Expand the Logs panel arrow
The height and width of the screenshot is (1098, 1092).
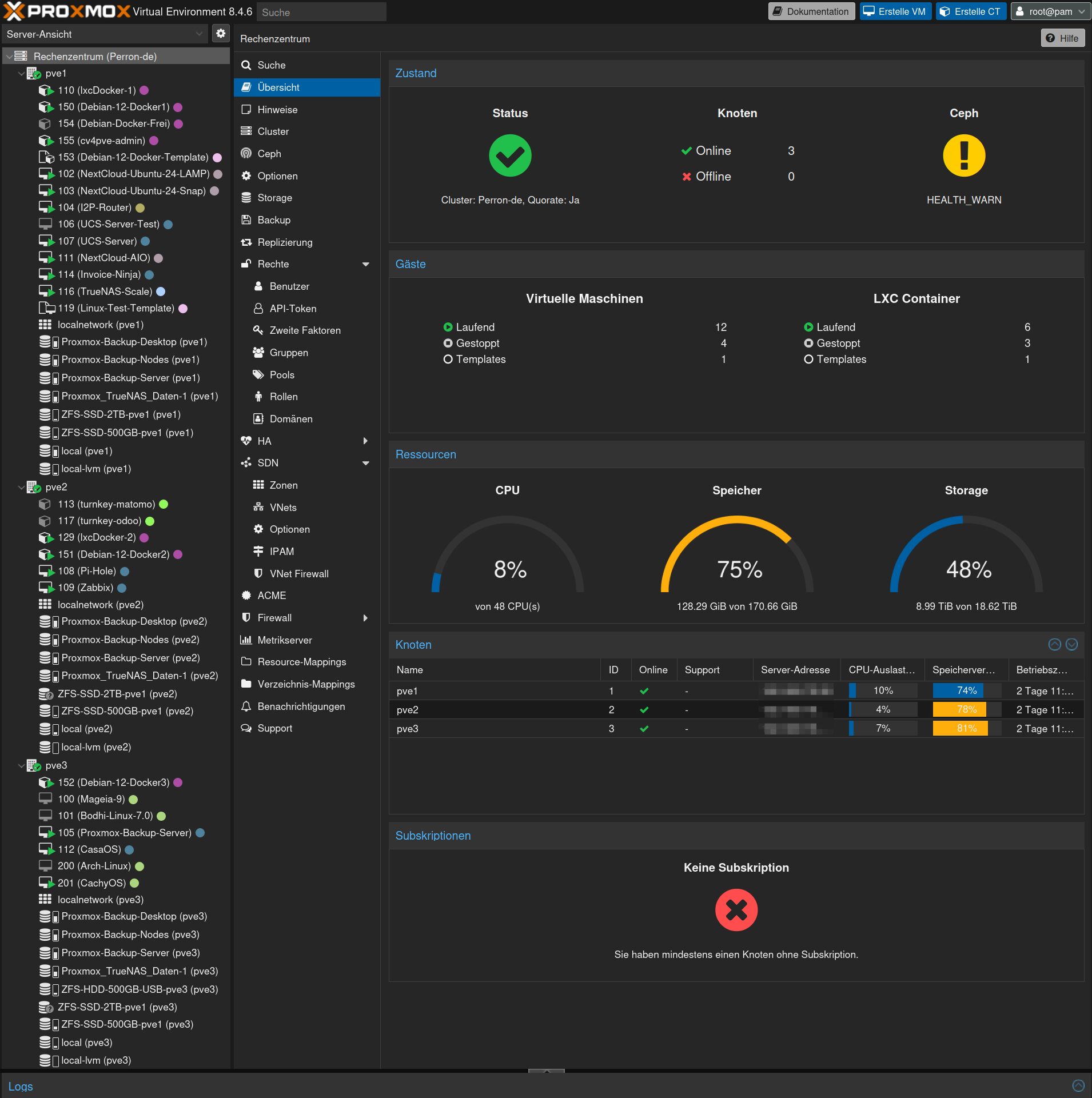1078,1086
